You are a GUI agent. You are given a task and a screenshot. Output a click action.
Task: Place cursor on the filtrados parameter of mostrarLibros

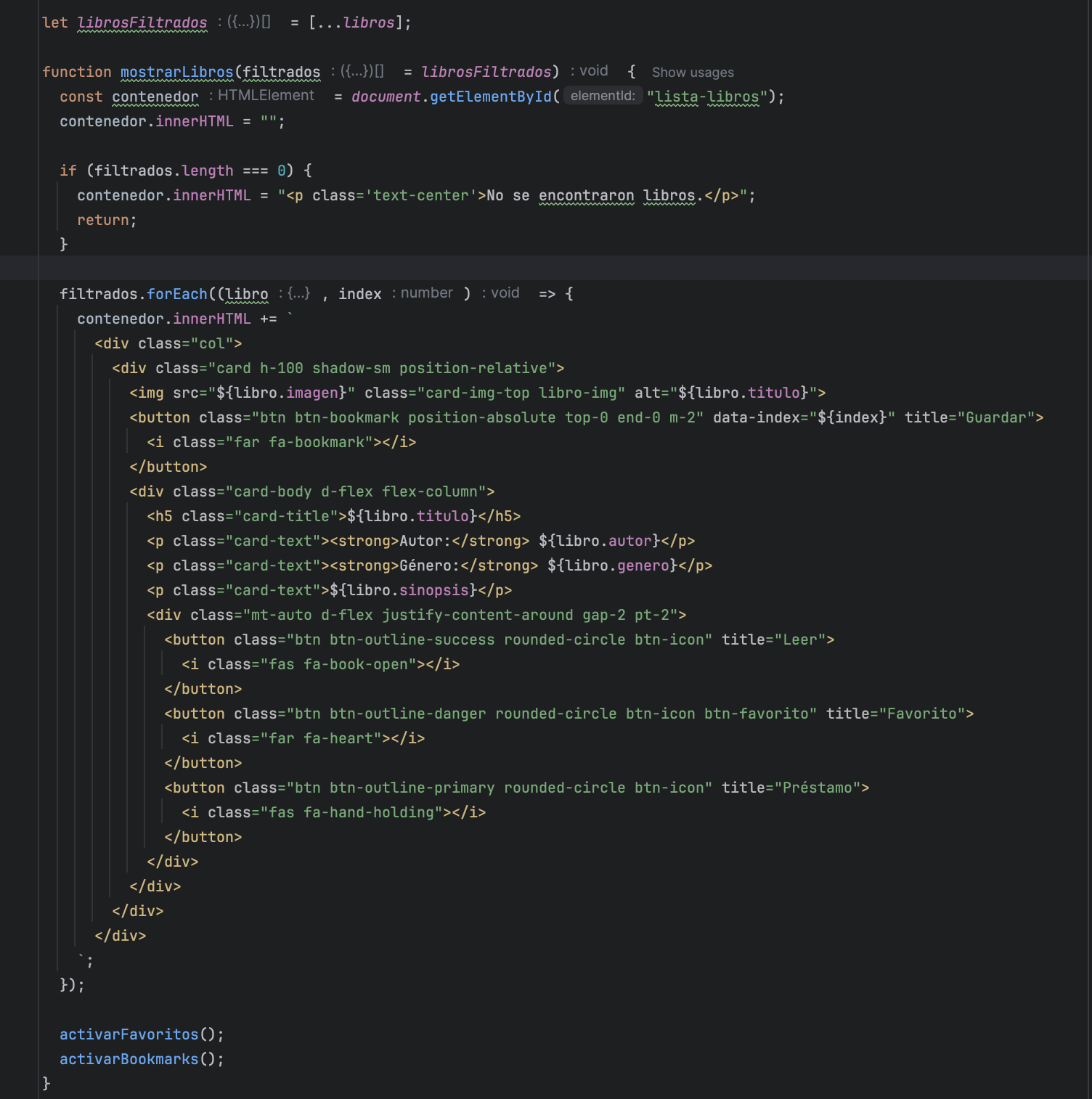[282, 72]
